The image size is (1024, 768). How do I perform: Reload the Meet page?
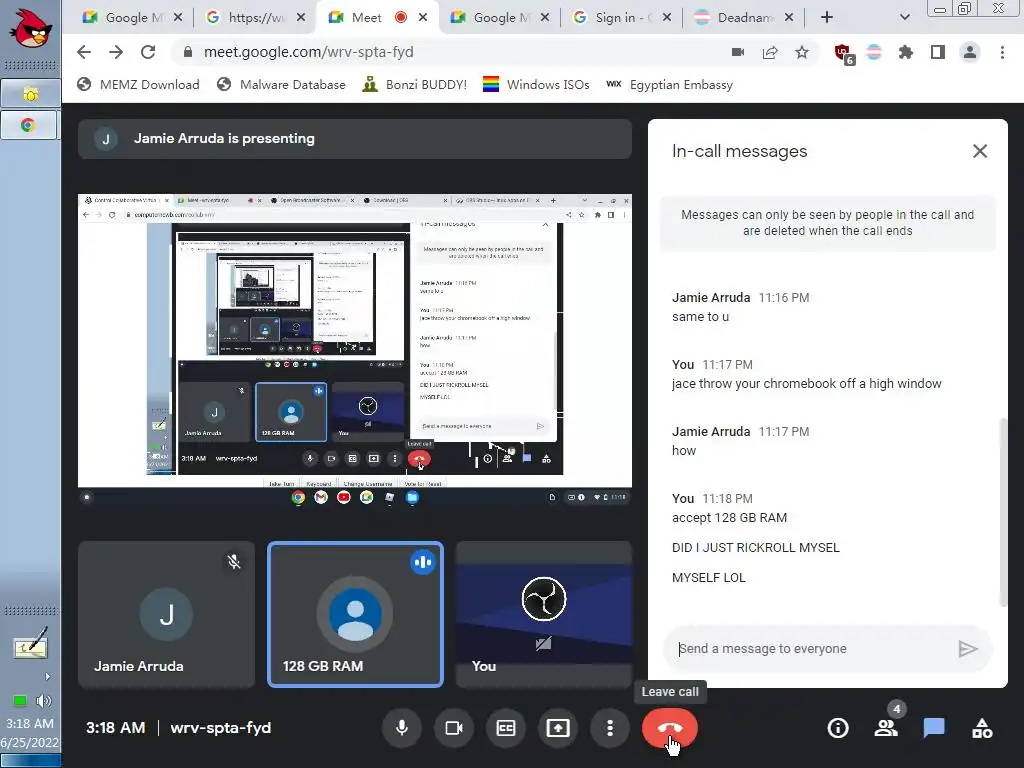point(148,52)
